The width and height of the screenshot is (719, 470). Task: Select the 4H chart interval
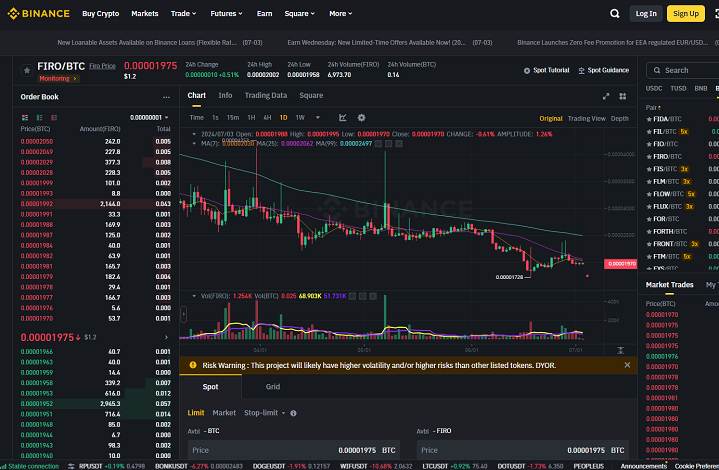(267, 118)
